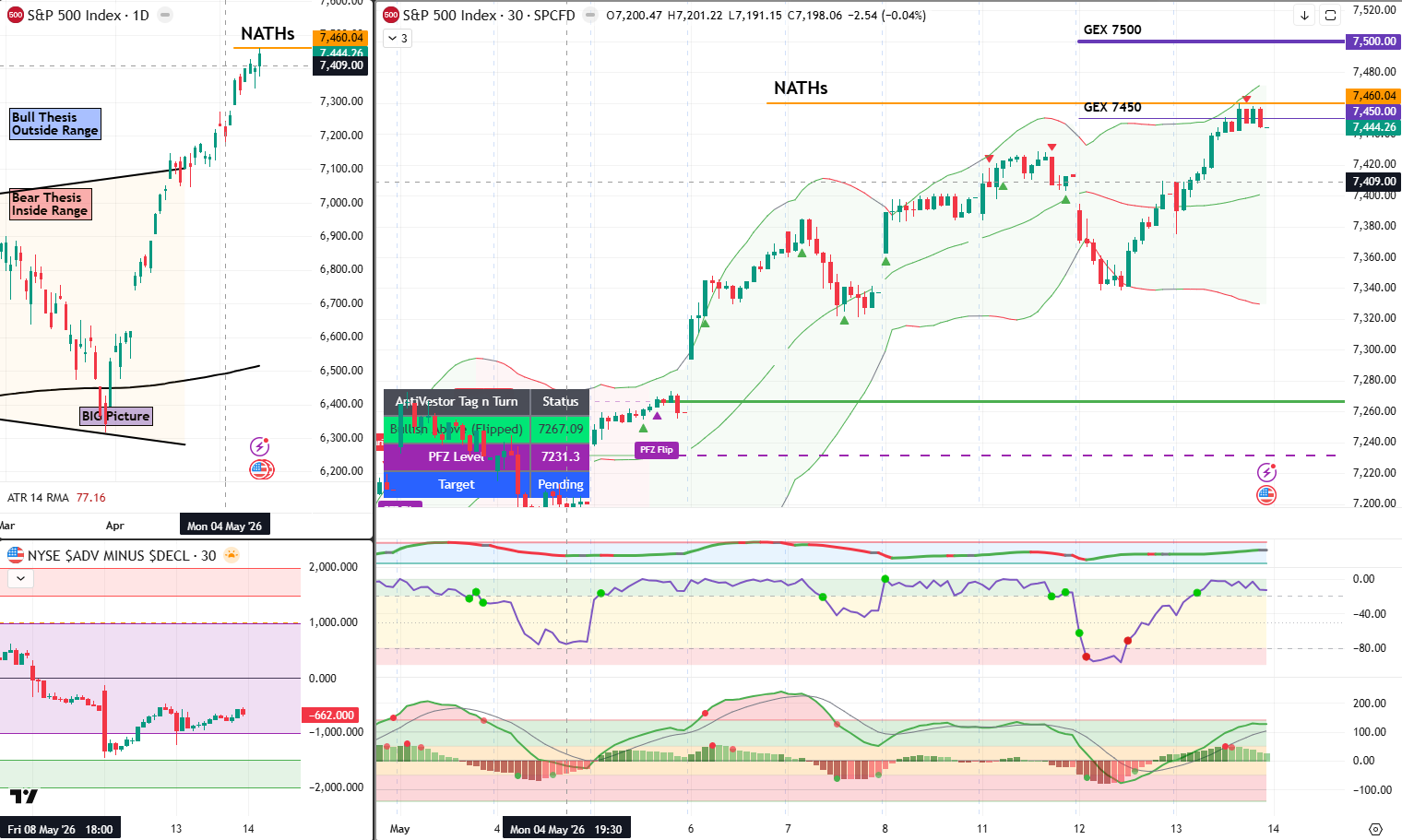Click the market status icon beside S&P 500 Index 1D
The image size is (1402, 840).
164,15
